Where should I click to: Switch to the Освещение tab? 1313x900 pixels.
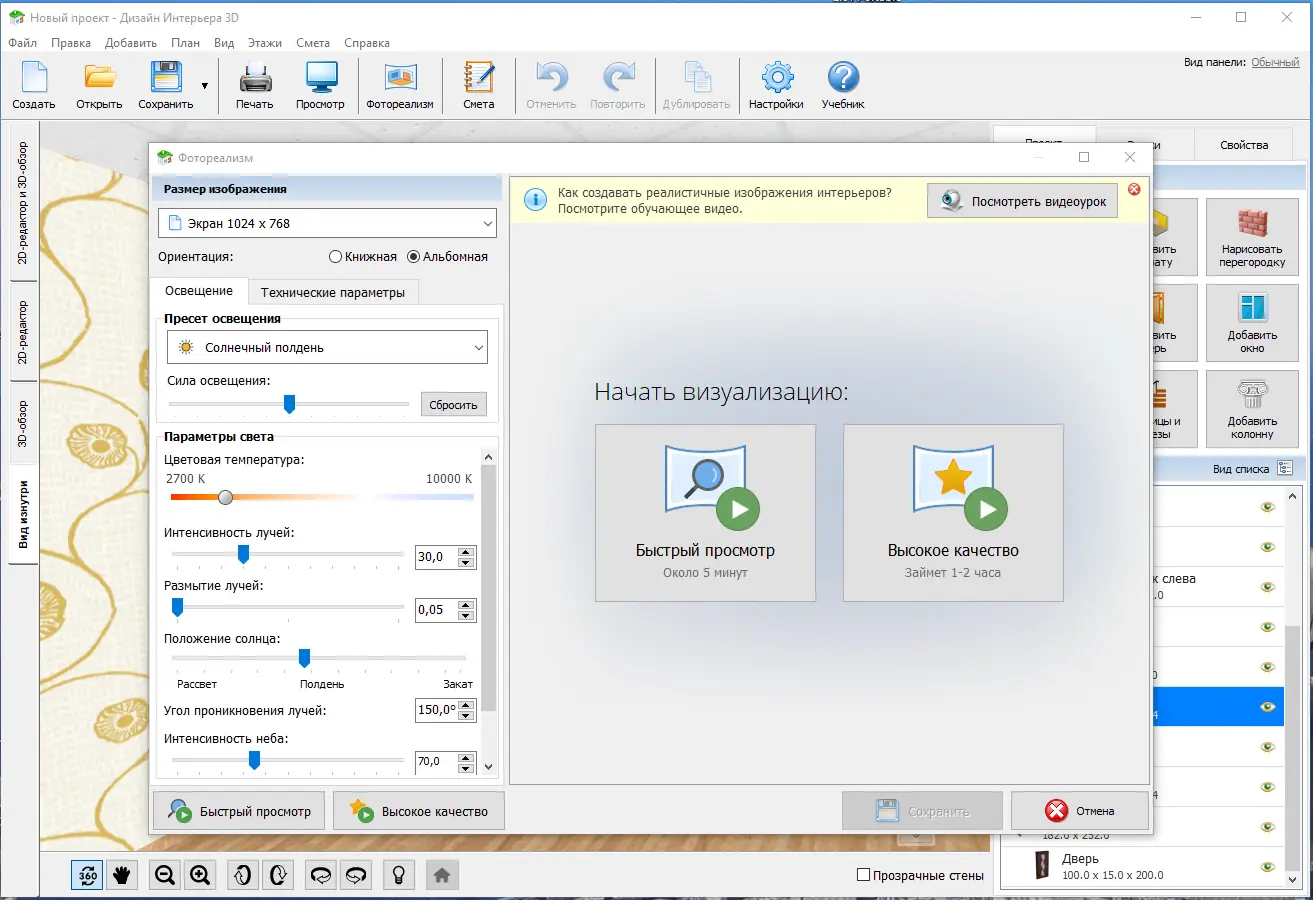click(199, 291)
